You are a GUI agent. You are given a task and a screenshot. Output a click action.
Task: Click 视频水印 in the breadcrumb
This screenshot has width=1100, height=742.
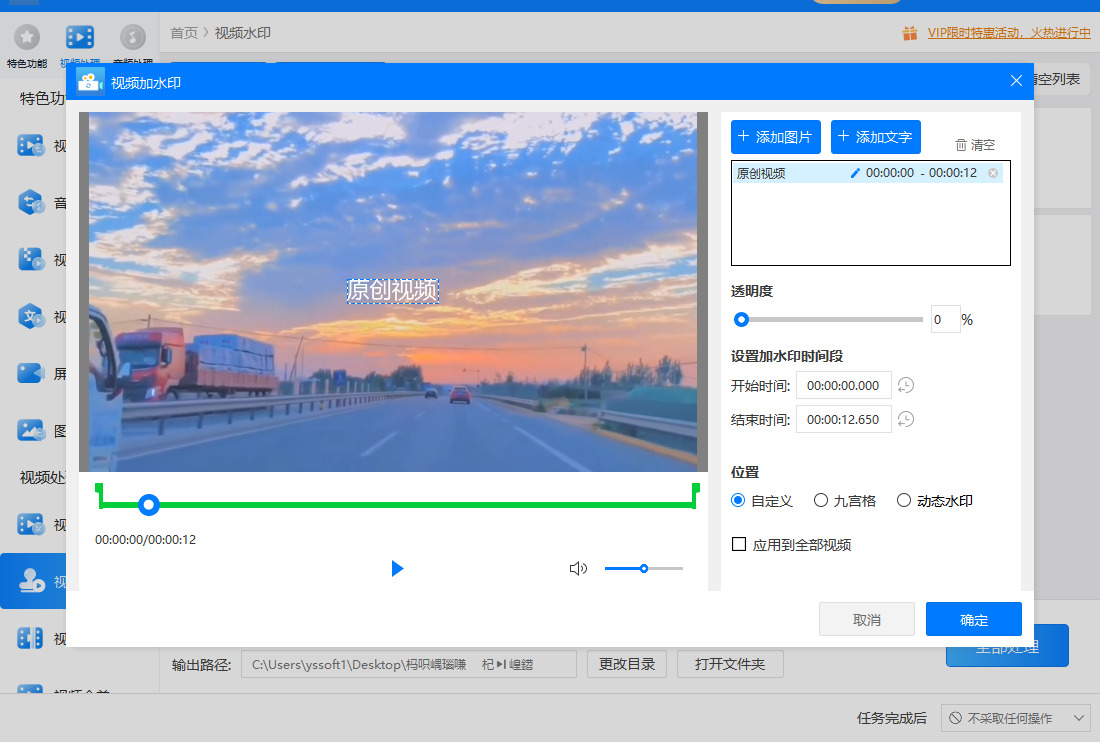coord(243,33)
